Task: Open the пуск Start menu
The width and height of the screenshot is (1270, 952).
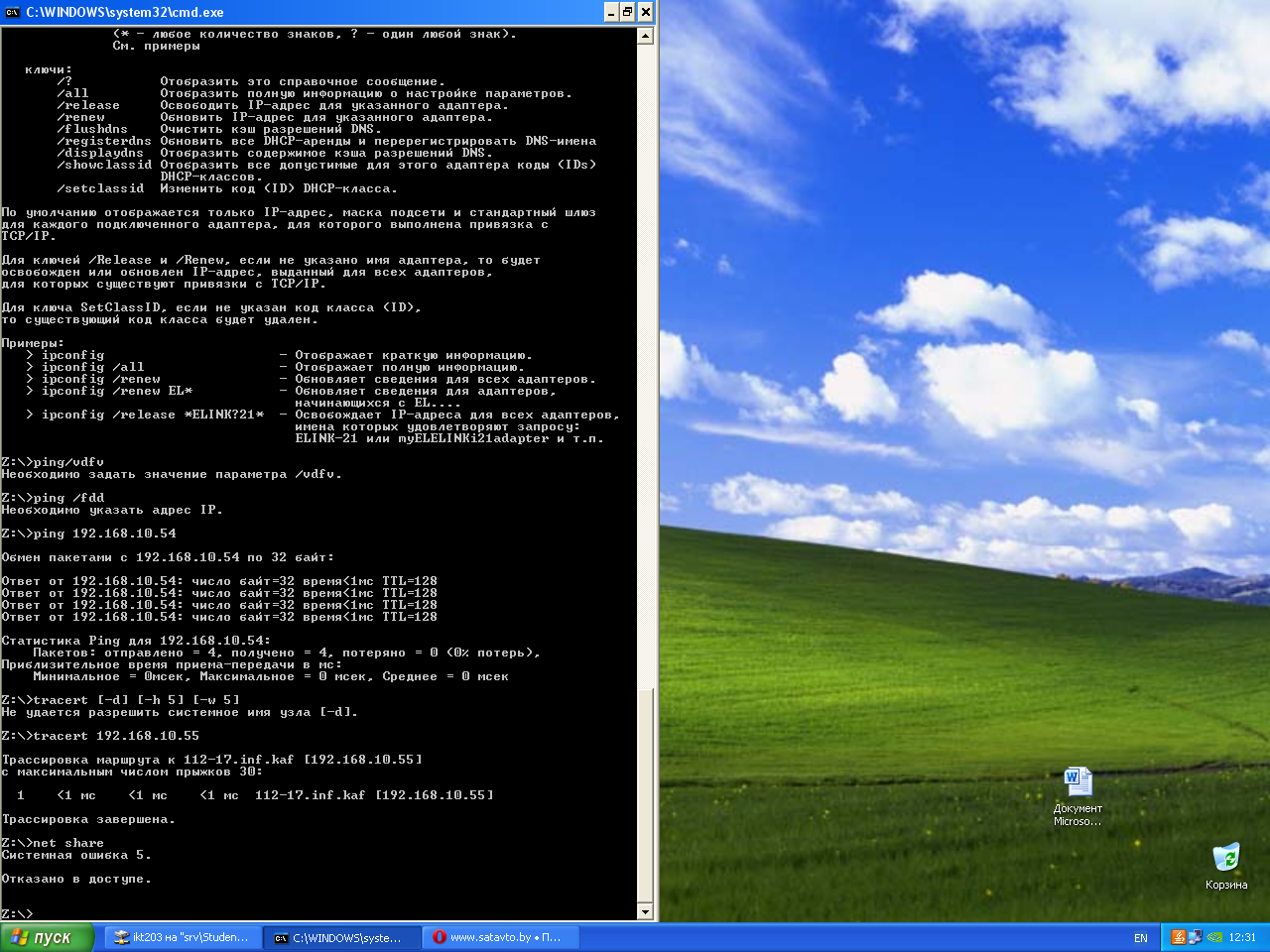Action: point(47,937)
